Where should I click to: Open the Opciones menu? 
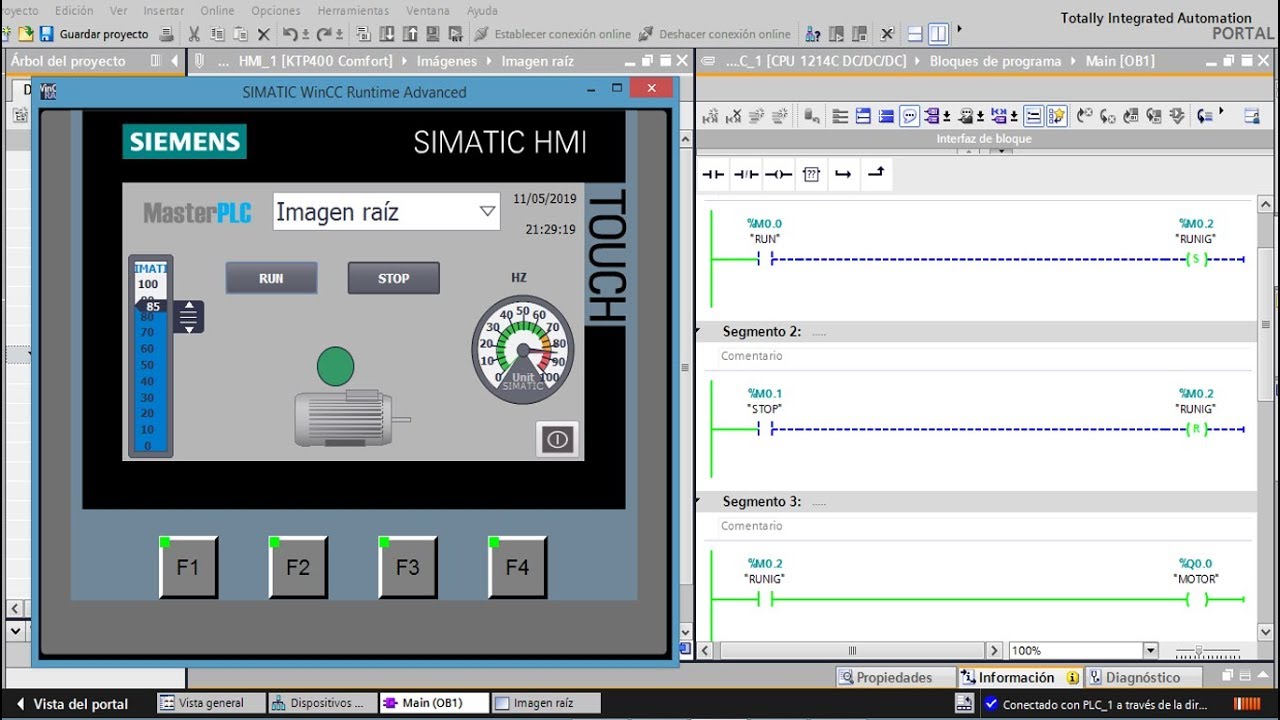(276, 10)
